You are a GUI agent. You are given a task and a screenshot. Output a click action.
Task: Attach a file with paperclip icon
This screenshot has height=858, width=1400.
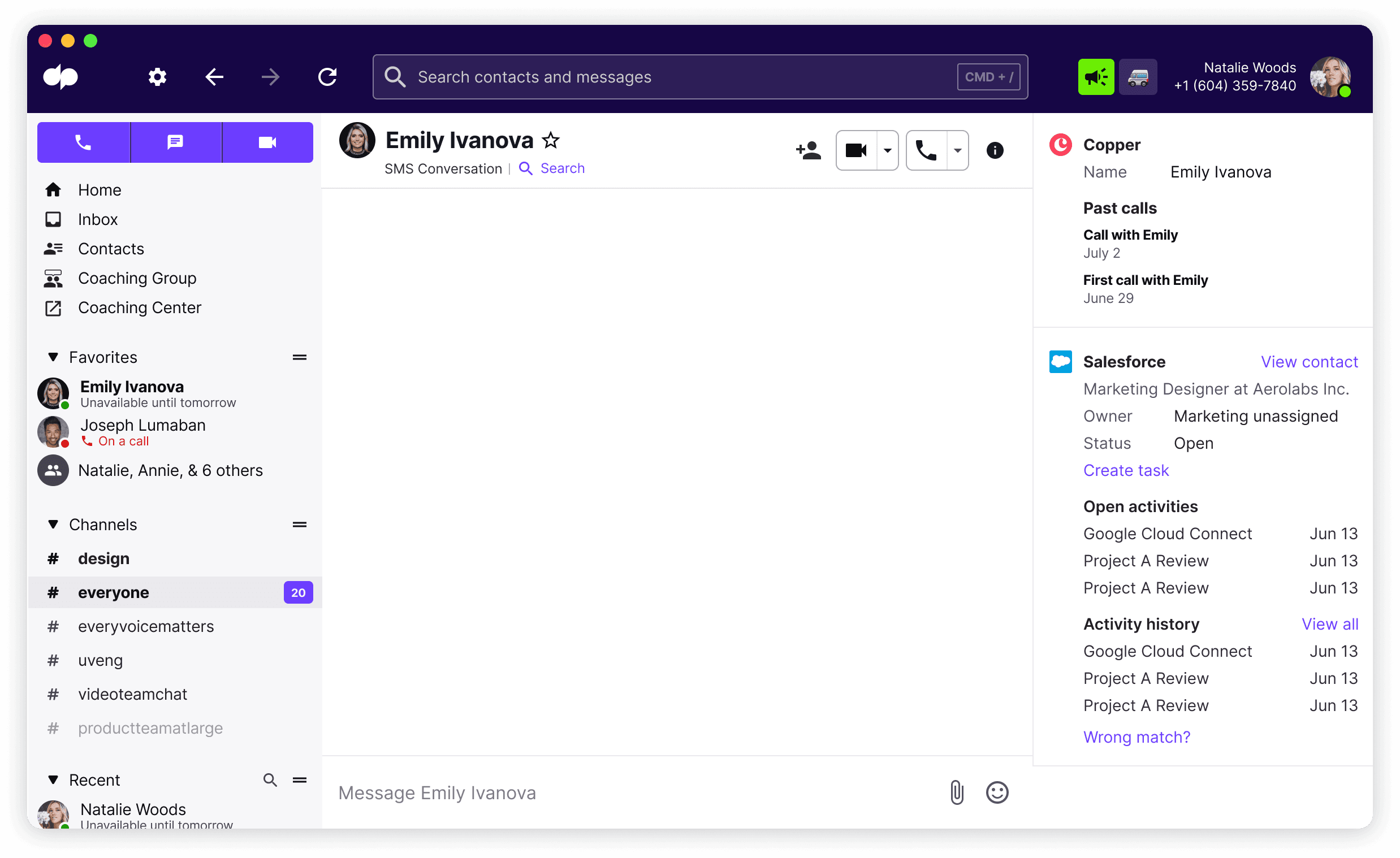tap(957, 792)
